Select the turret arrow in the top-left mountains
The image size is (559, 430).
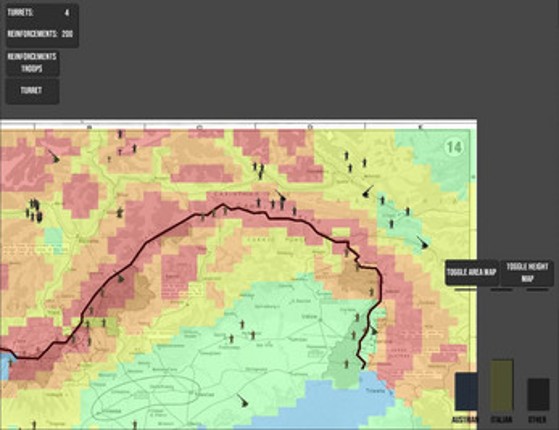click(54, 156)
